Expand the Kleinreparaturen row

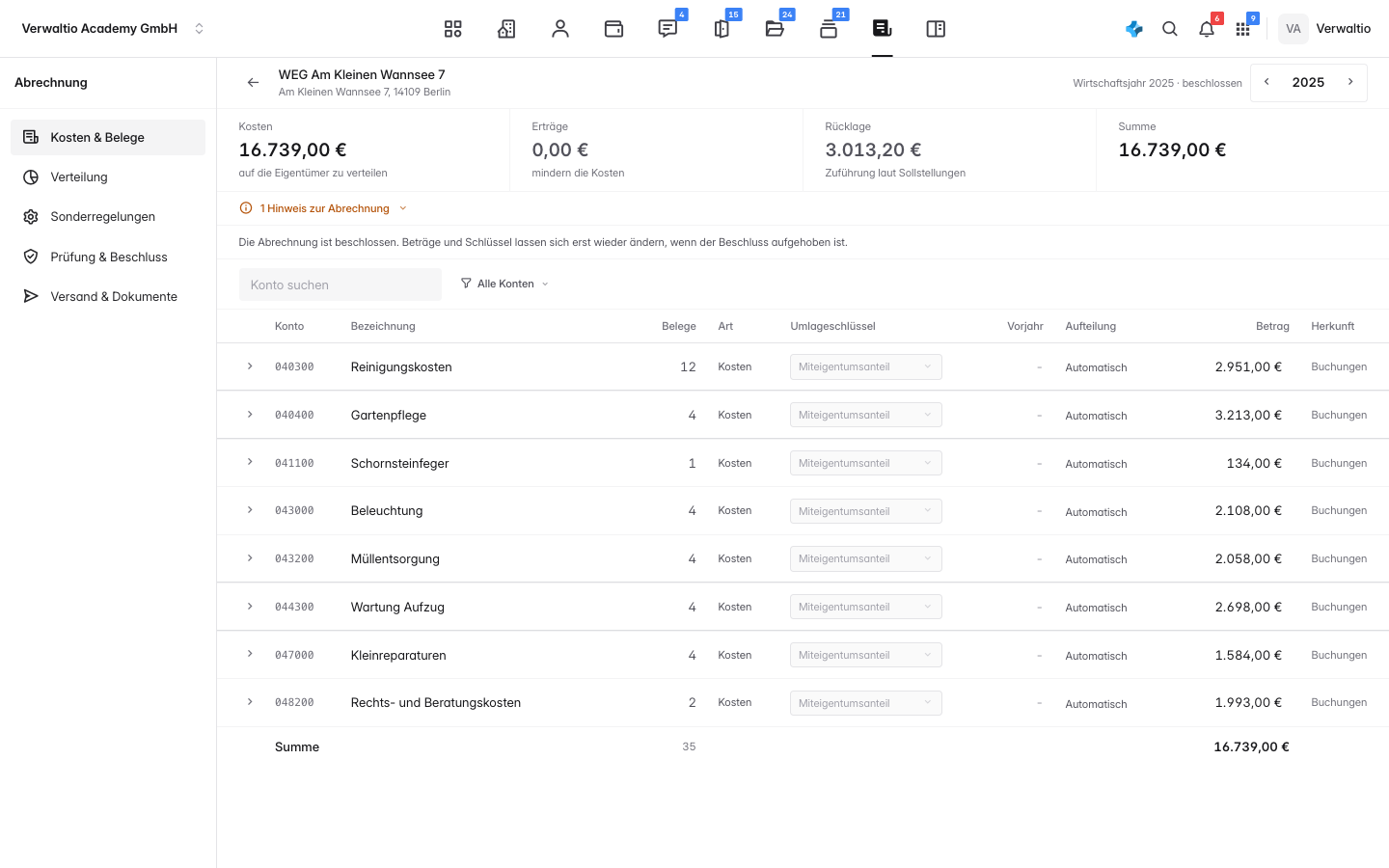250,655
